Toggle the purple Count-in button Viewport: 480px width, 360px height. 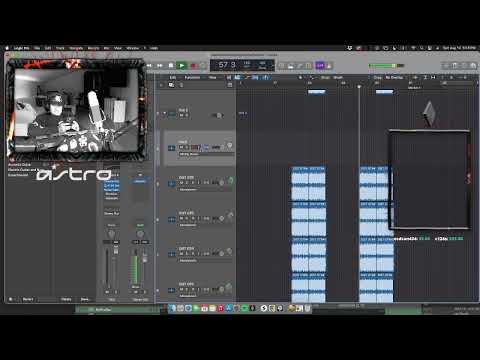320,65
